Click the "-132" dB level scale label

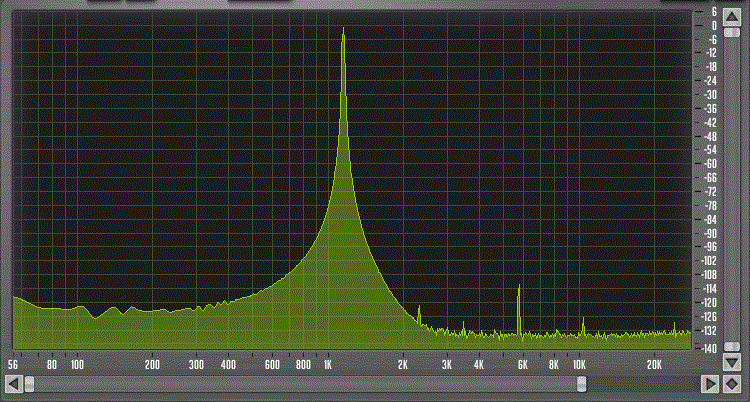coord(710,330)
